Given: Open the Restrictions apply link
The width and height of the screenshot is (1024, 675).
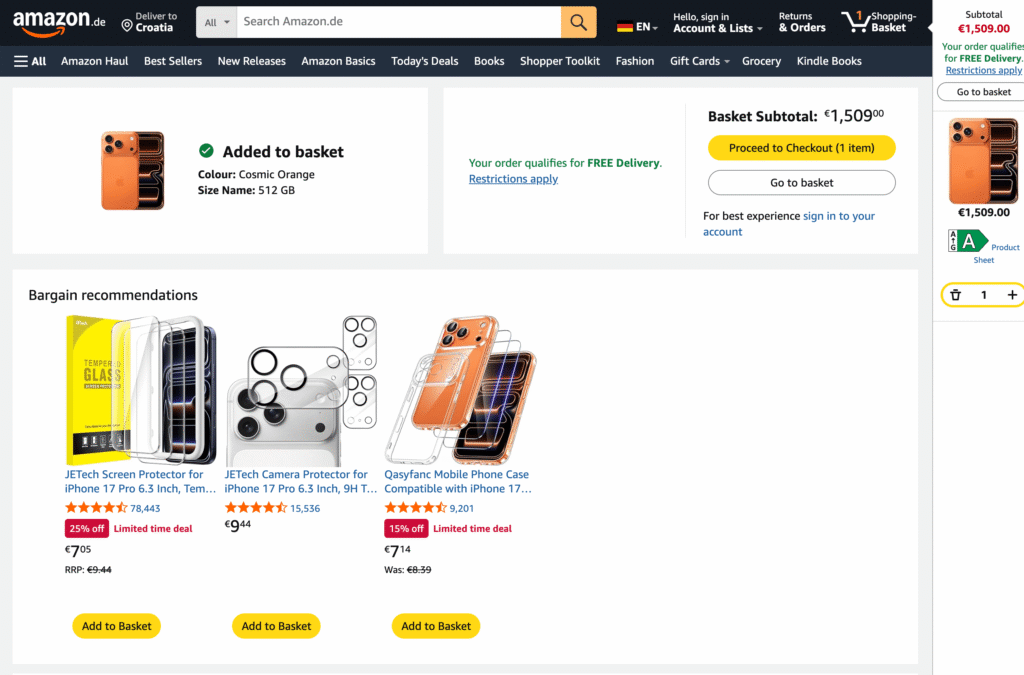Looking at the screenshot, I should [x=513, y=178].
